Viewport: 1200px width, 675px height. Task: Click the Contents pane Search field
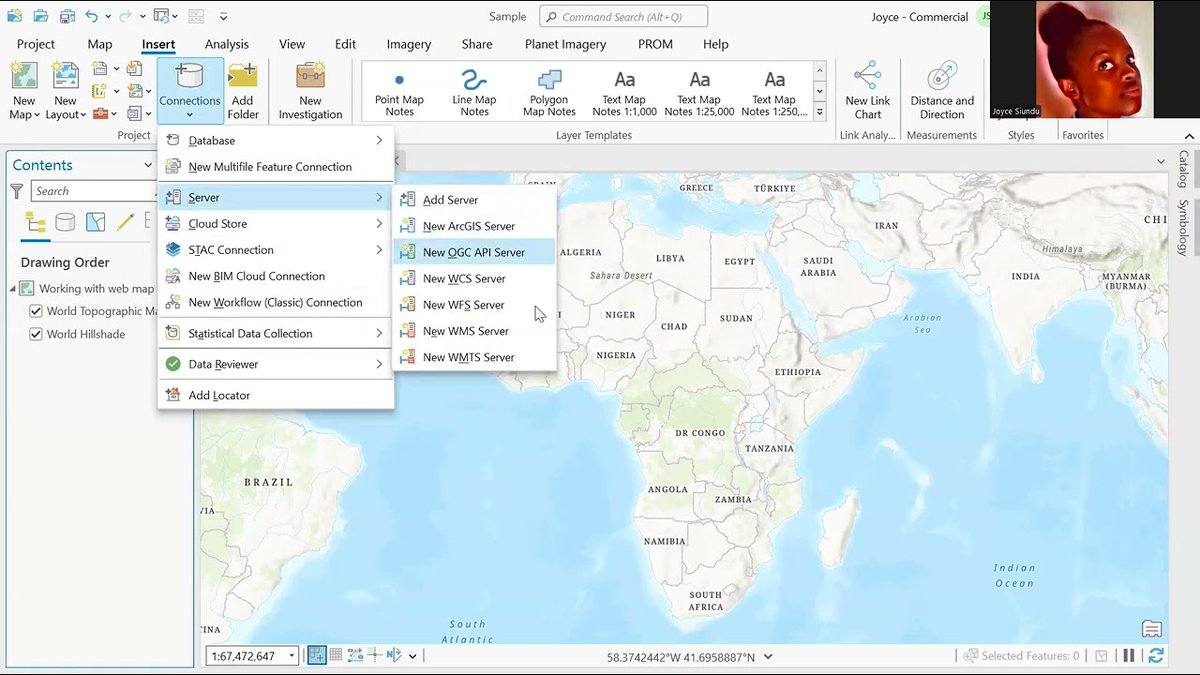click(x=94, y=191)
